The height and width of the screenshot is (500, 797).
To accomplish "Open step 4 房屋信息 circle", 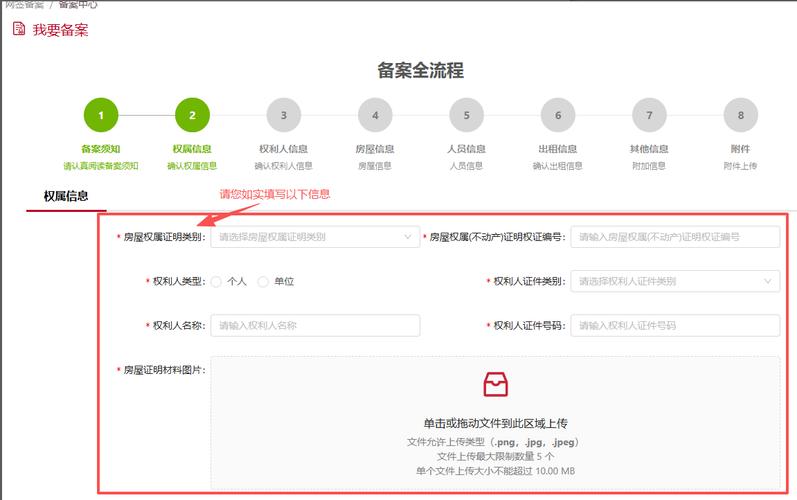I will [x=375, y=115].
